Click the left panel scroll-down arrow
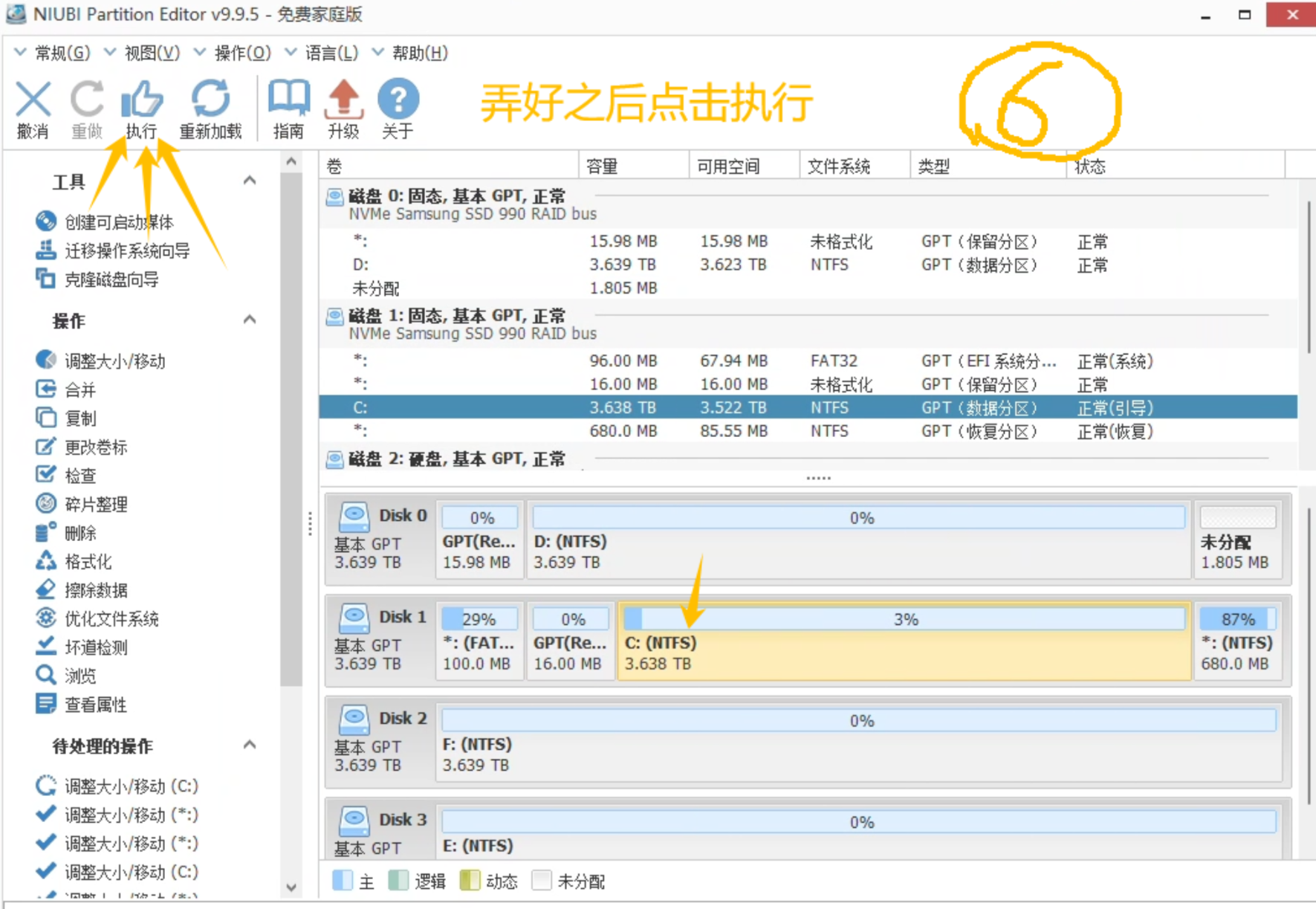This screenshot has width=1316, height=909. (291, 887)
